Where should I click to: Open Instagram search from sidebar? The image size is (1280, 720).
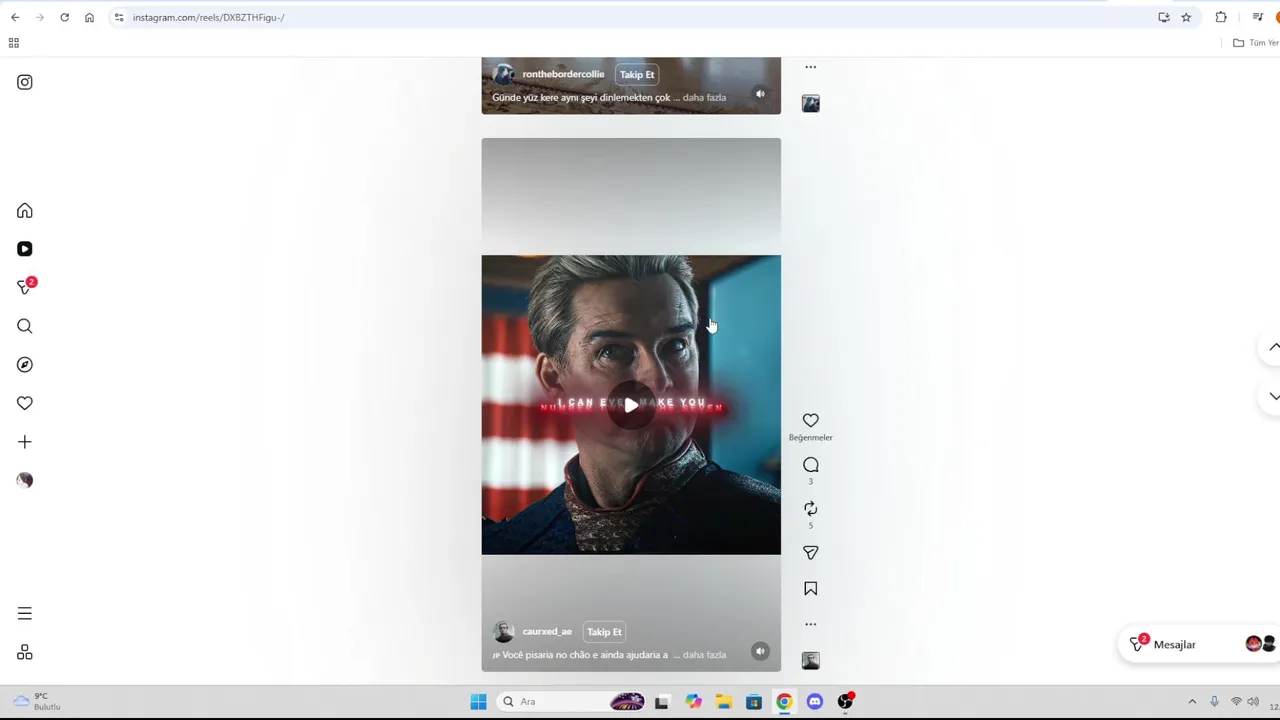(25, 326)
